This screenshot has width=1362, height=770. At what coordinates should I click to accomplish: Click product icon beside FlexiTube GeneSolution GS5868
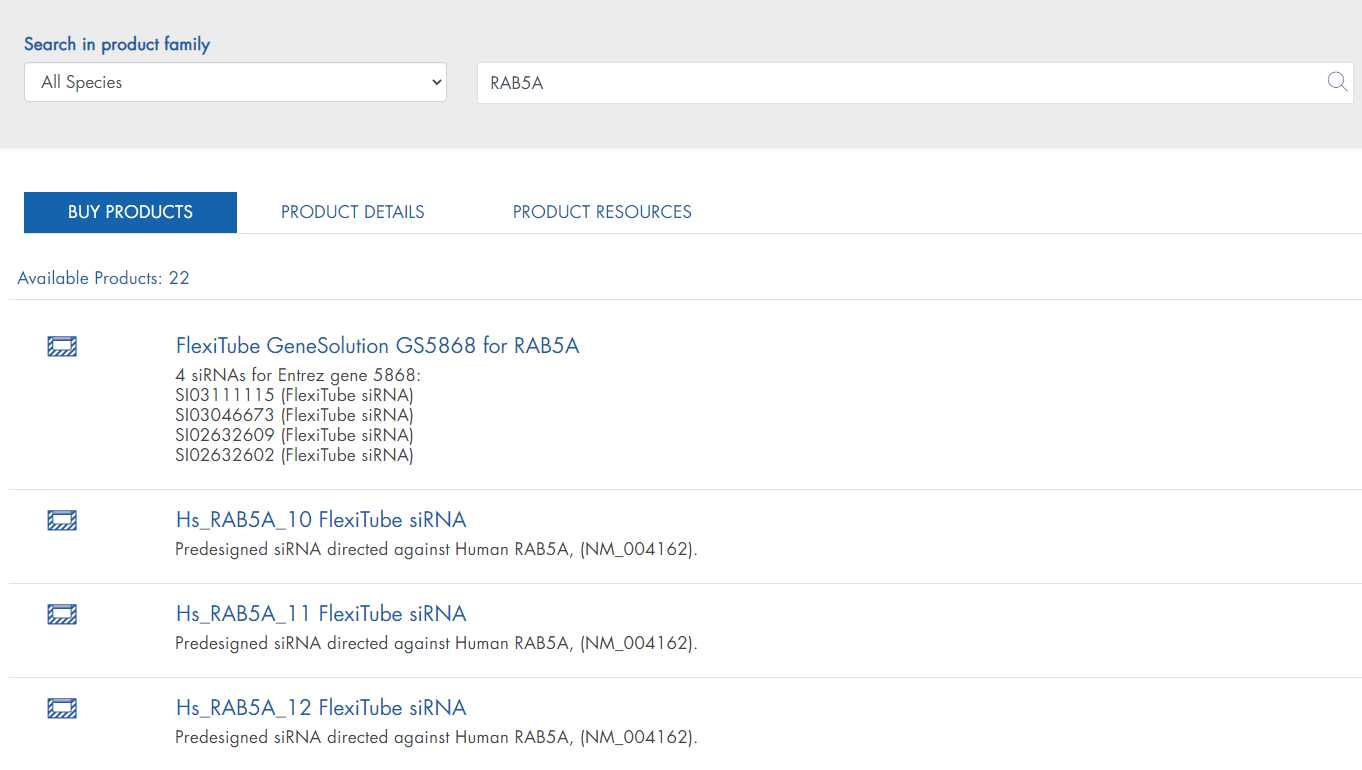[x=62, y=347]
